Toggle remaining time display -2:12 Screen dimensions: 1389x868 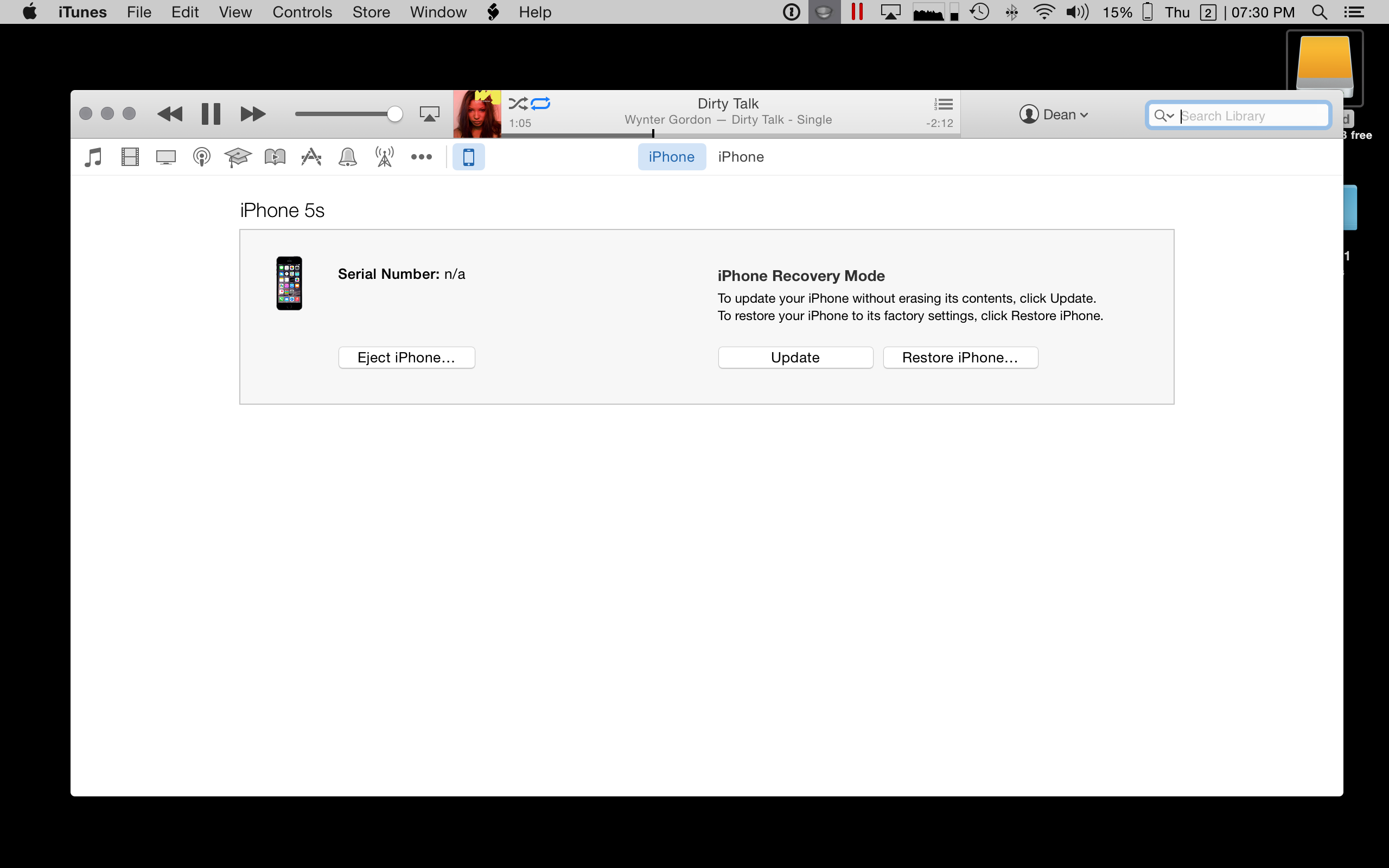[939, 123]
